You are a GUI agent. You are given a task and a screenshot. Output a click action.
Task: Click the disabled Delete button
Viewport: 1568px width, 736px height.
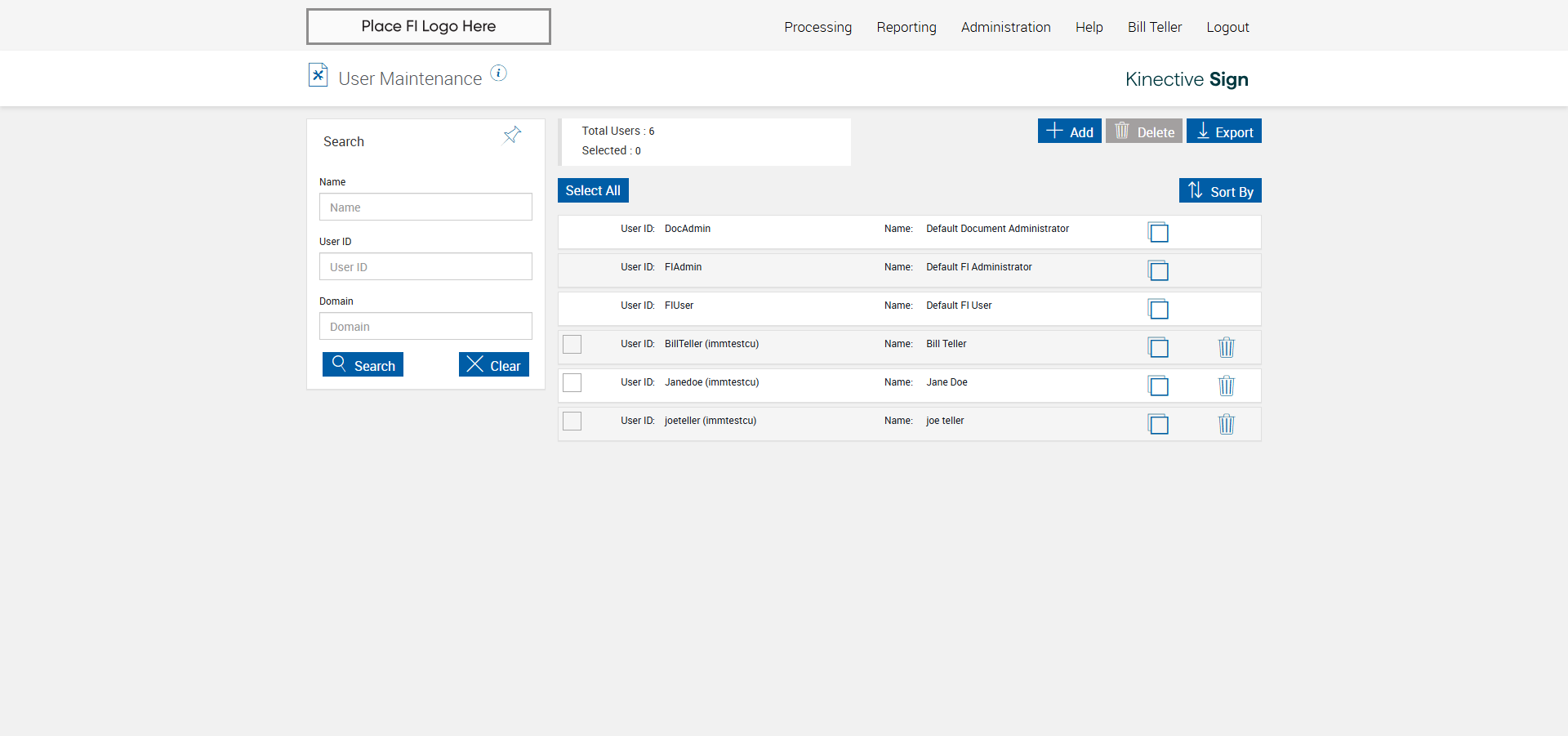pos(1143,131)
